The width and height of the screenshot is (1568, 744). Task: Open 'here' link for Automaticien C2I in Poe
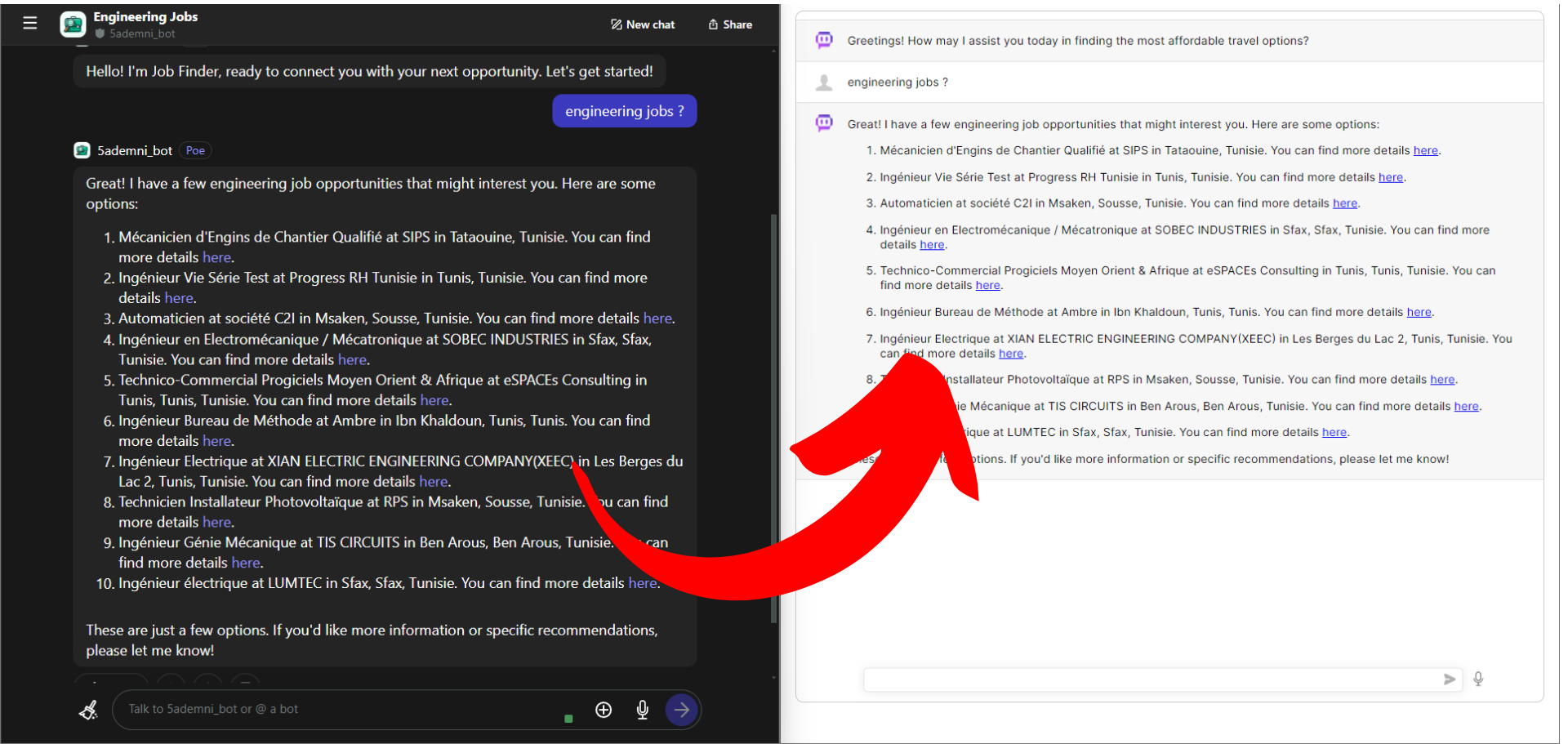[x=657, y=319]
